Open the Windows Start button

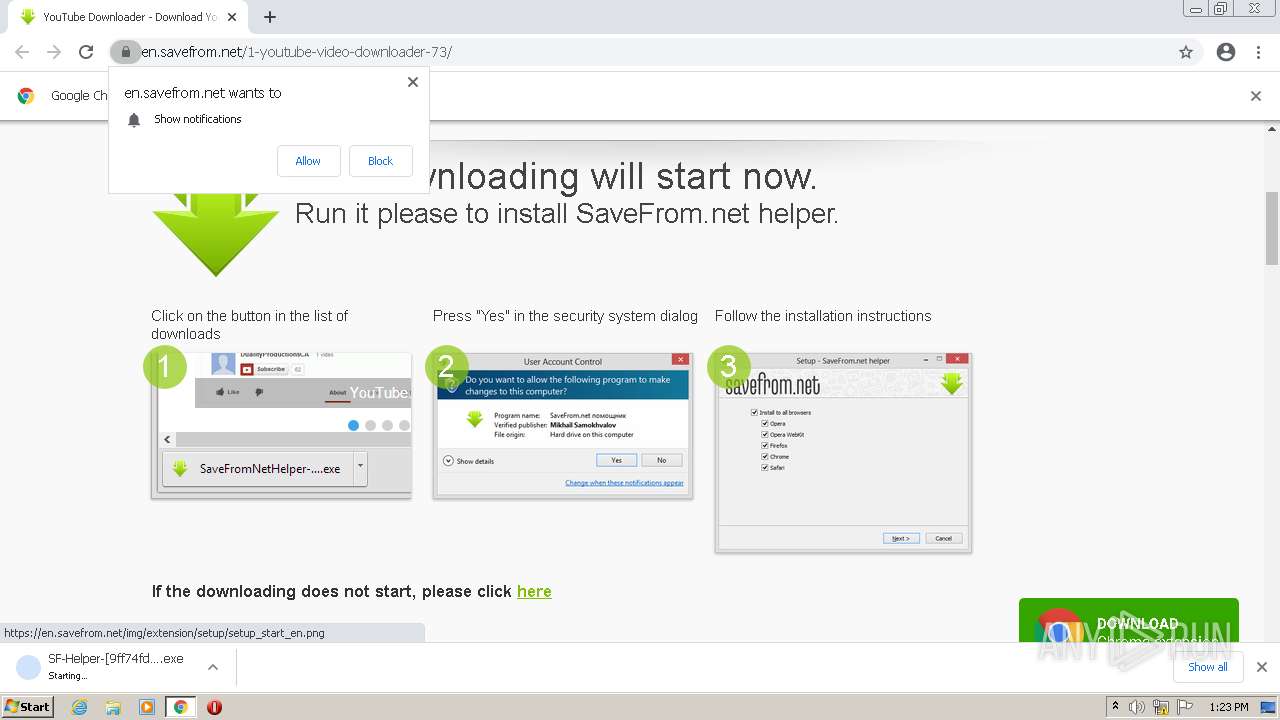click(x=28, y=706)
